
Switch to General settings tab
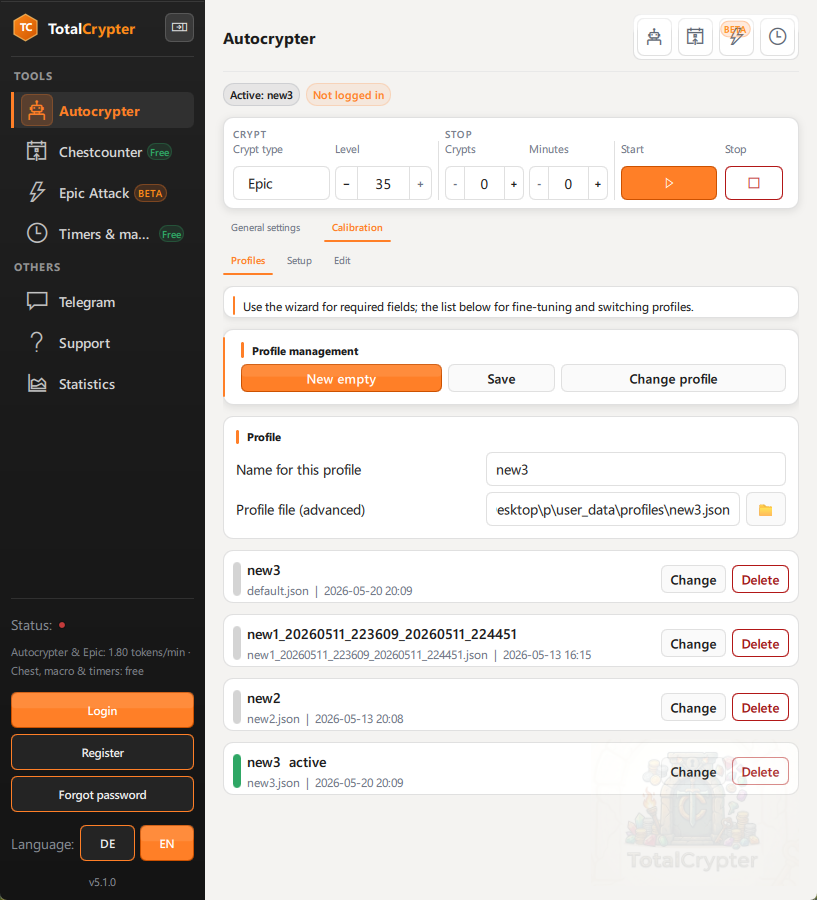point(265,228)
